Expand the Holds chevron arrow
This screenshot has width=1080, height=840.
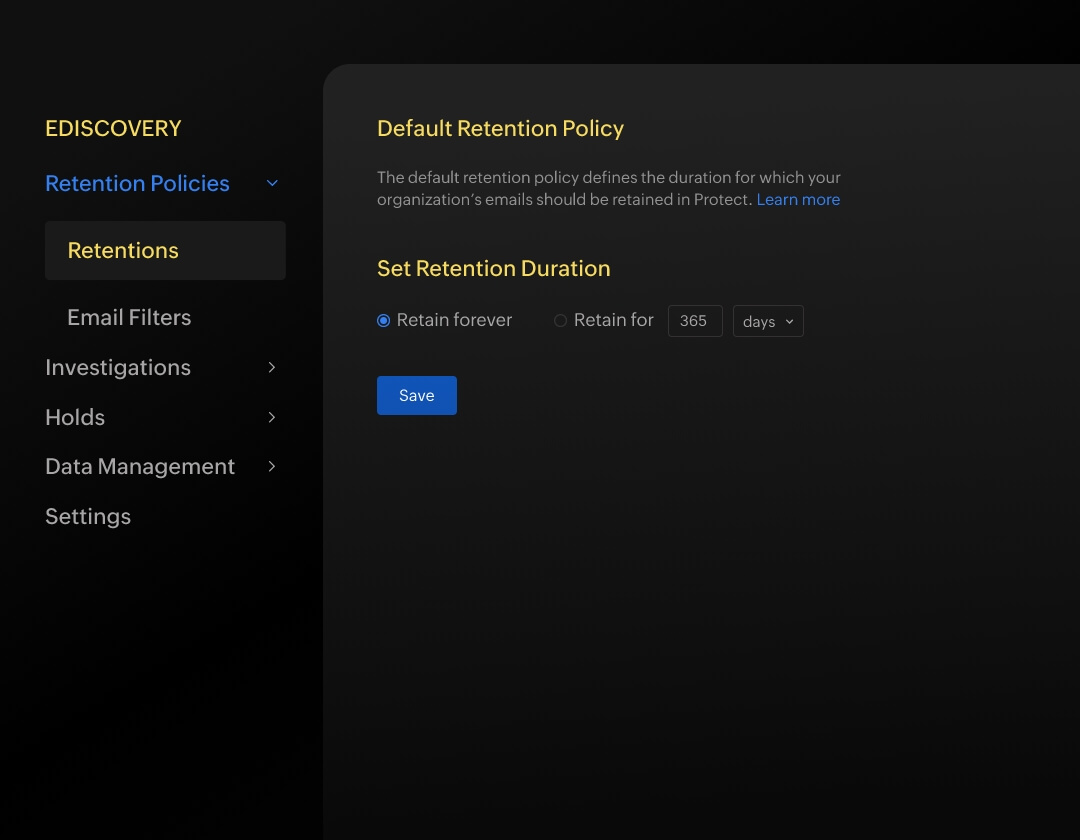click(272, 417)
